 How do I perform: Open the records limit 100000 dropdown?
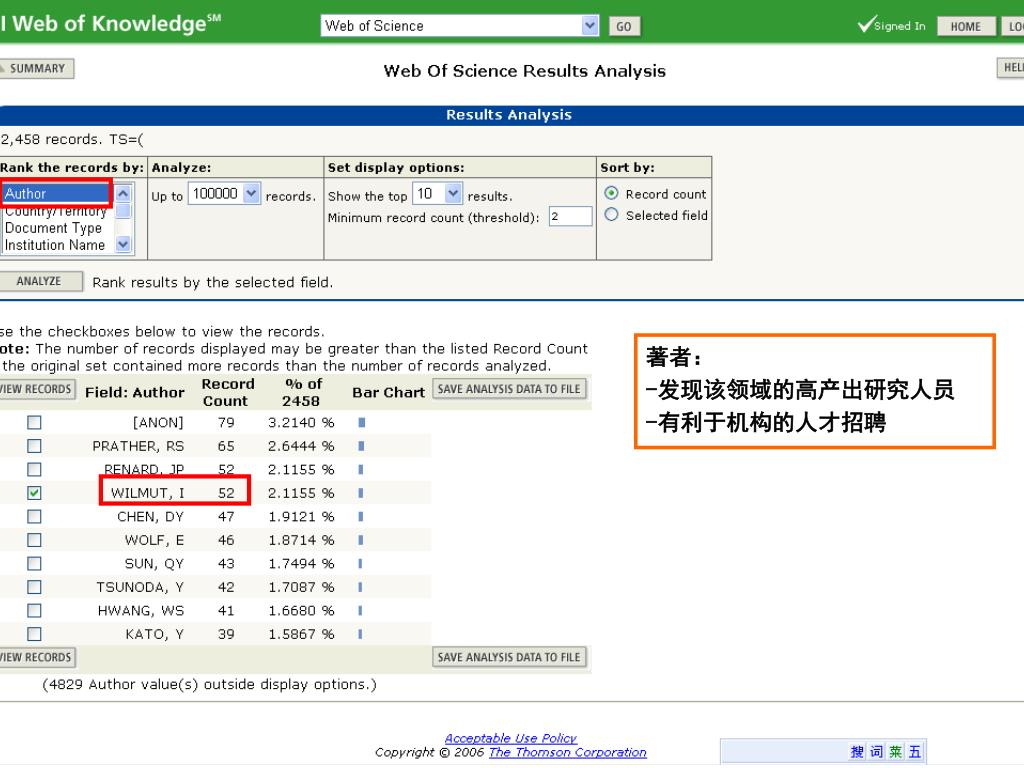tap(251, 193)
